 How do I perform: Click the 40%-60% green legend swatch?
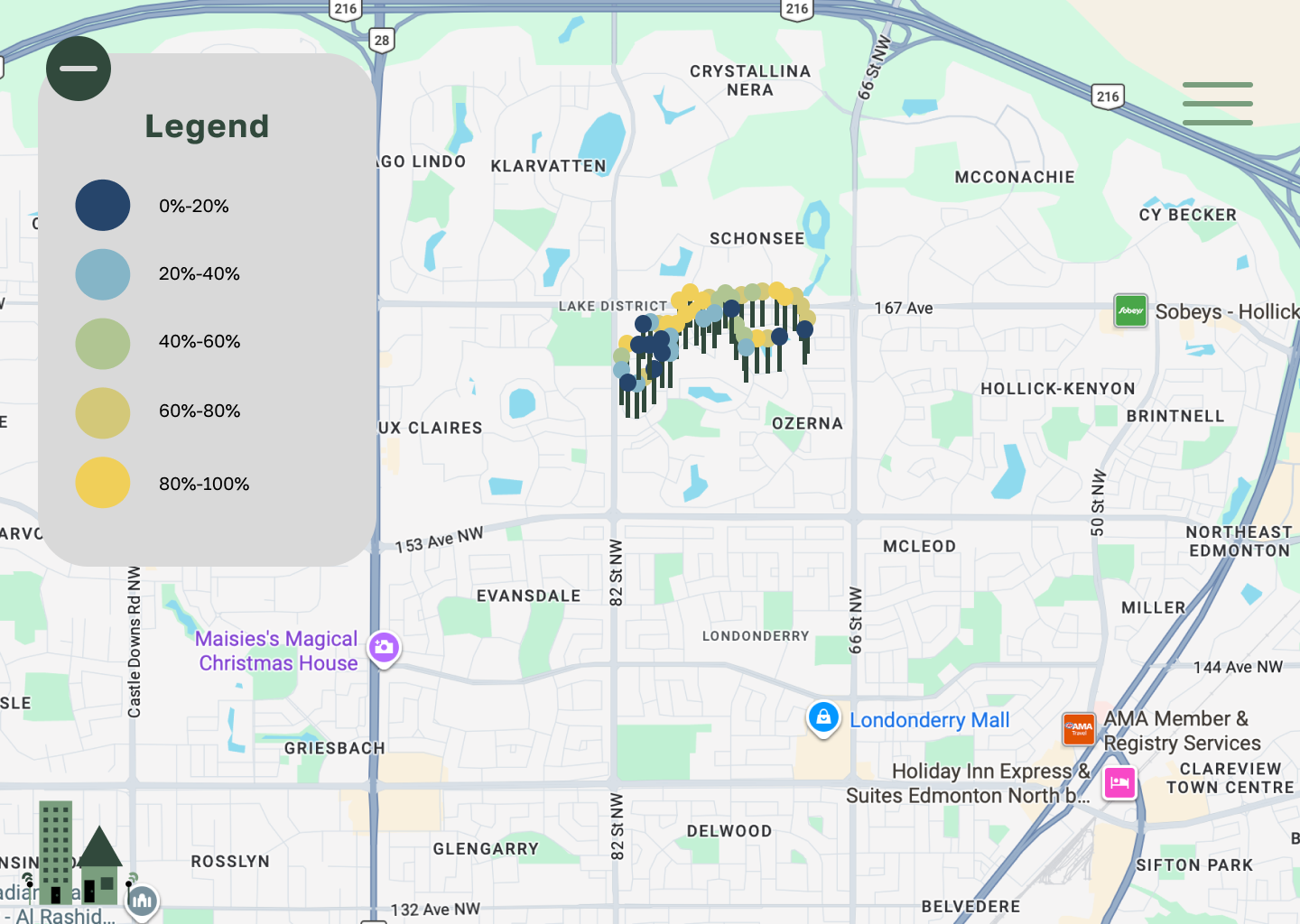[103, 344]
